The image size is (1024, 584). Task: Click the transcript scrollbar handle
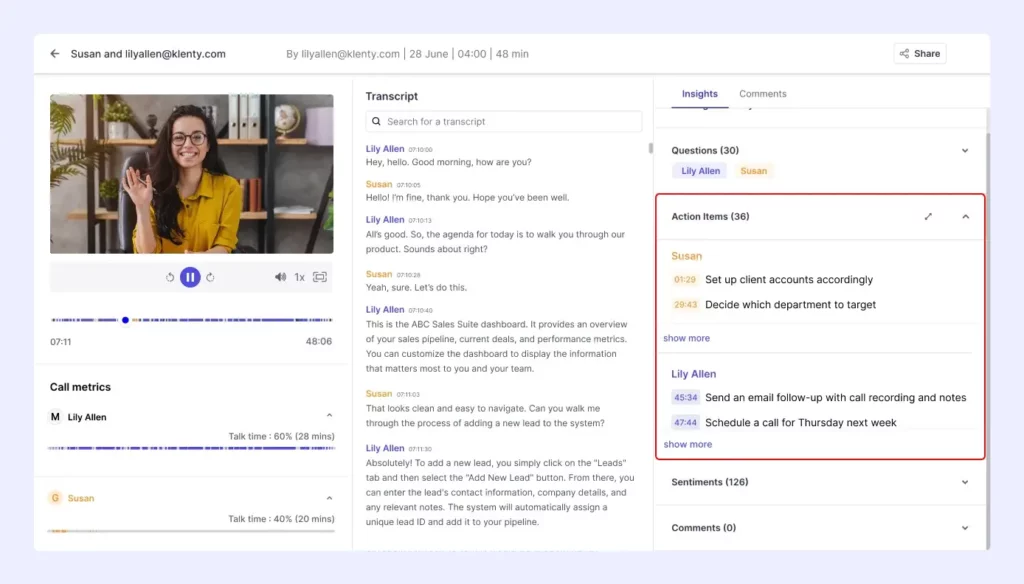[650, 148]
